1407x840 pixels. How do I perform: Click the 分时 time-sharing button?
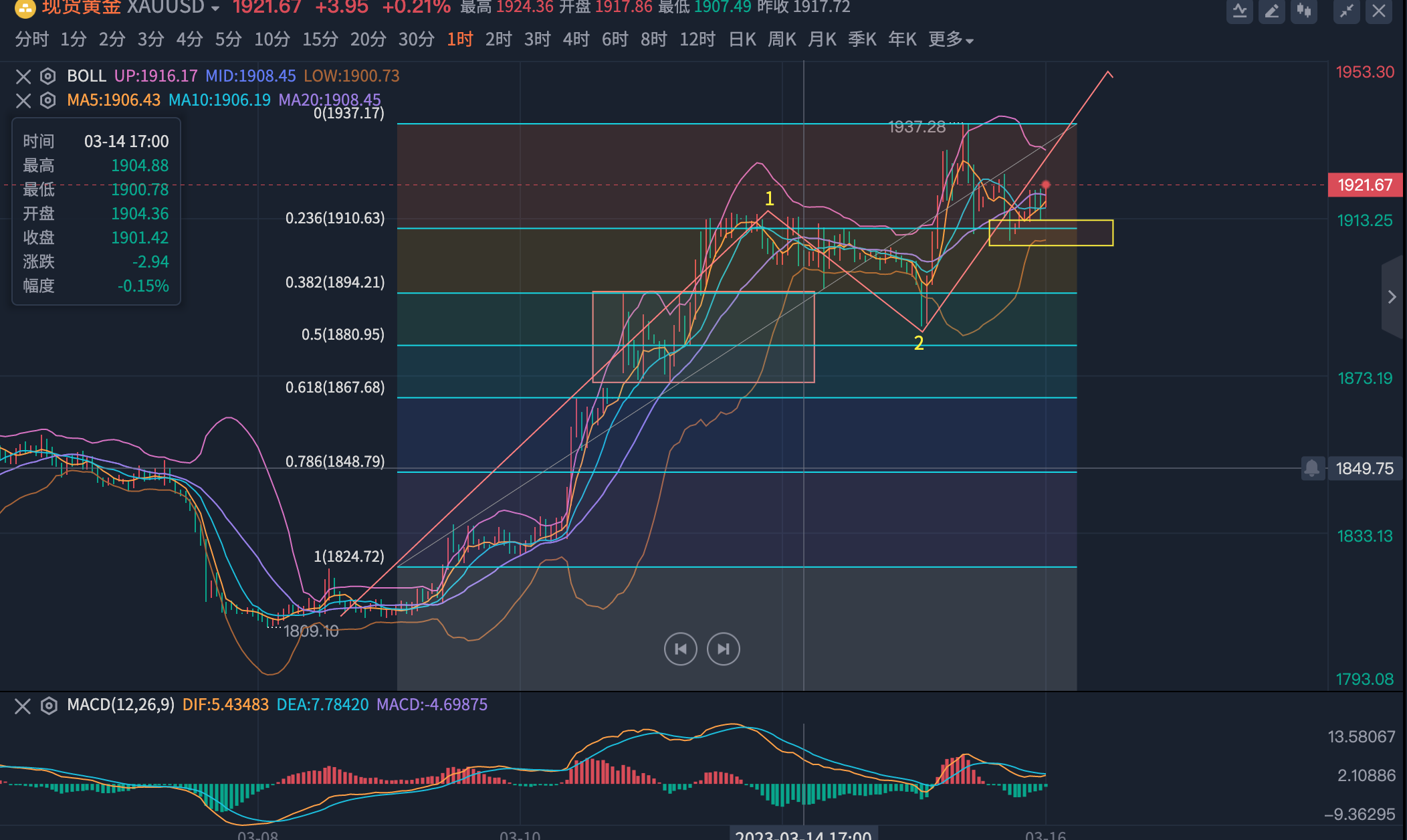coord(31,40)
